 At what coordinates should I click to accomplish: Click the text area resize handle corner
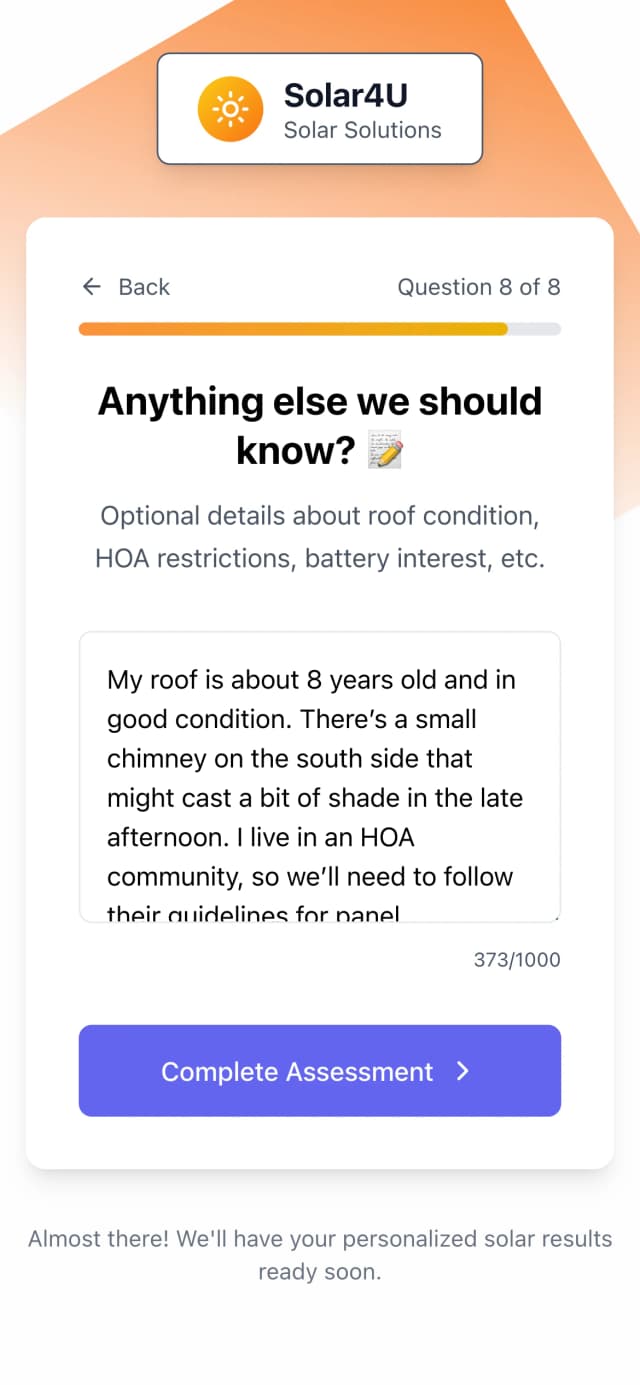click(x=555, y=916)
